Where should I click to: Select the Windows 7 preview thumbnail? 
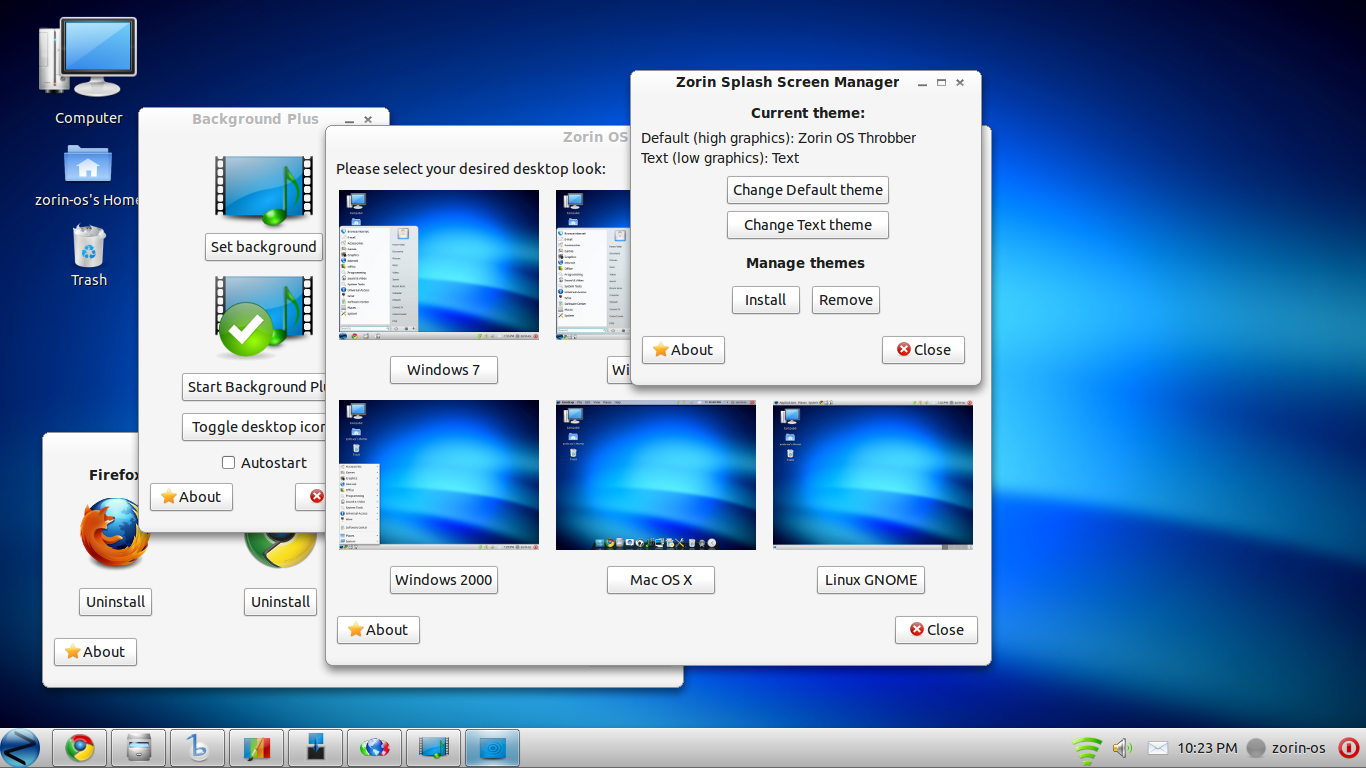[438, 265]
